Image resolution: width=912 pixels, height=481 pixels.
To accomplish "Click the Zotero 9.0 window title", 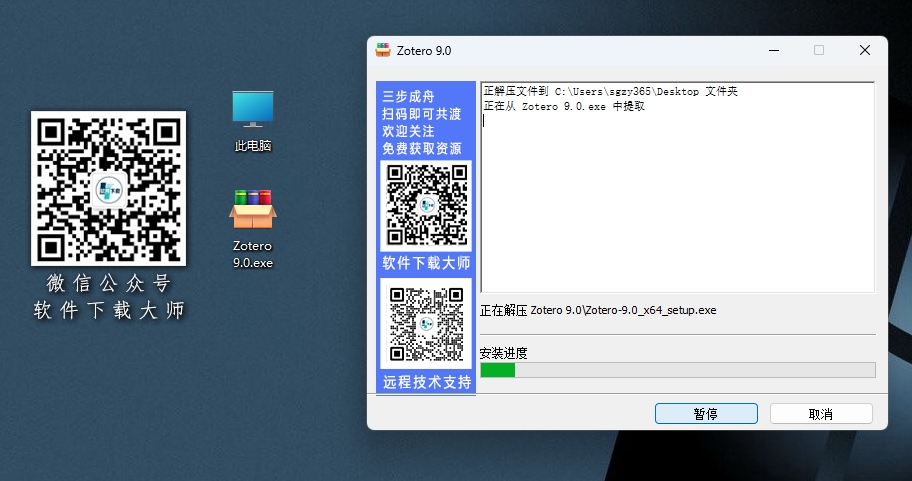I will tap(424, 51).
